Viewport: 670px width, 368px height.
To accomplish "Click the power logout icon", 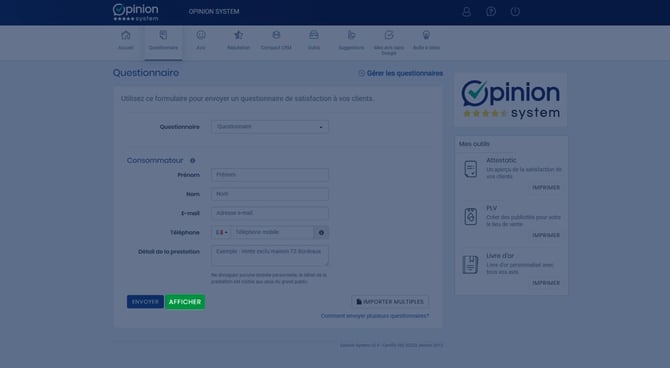I will point(515,12).
